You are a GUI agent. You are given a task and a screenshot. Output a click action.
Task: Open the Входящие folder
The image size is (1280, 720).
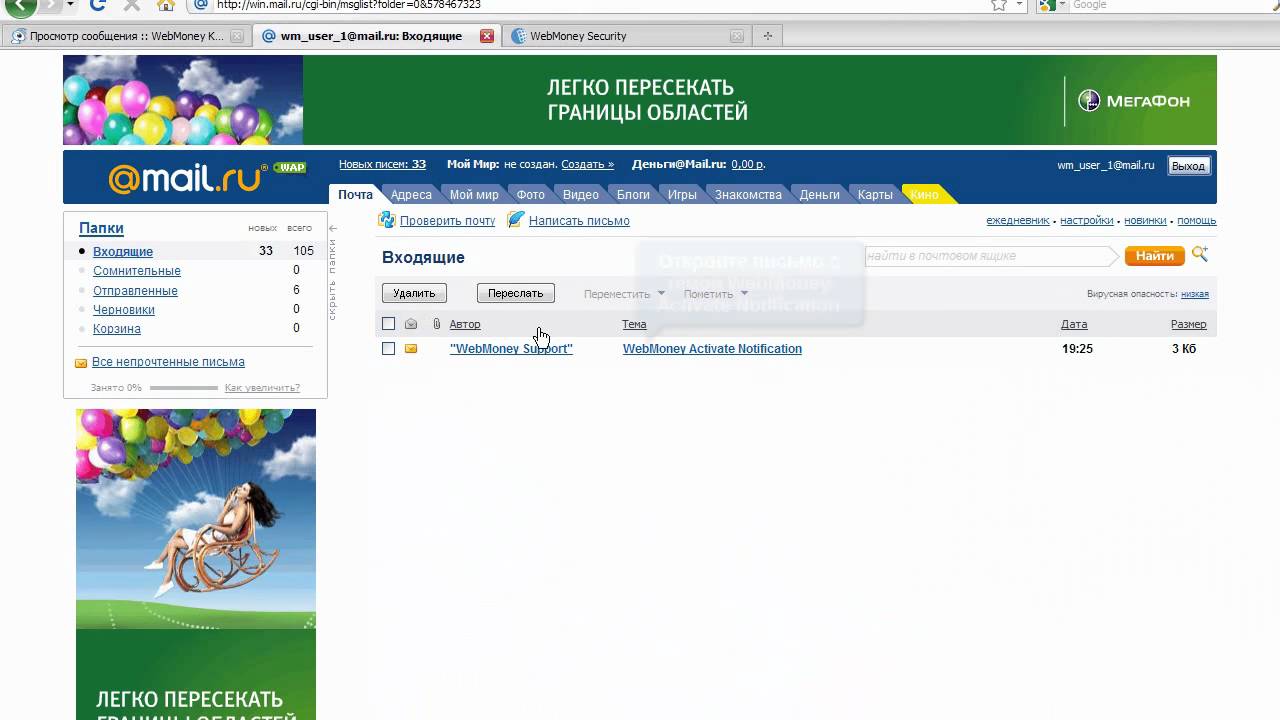(123, 252)
